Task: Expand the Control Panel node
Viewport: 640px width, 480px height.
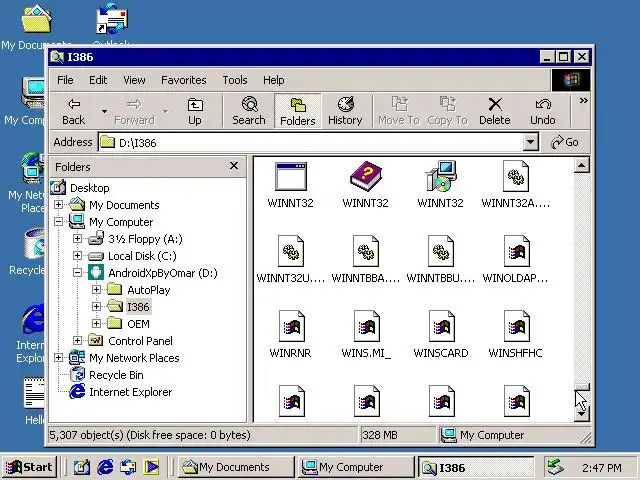Action: (77, 340)
